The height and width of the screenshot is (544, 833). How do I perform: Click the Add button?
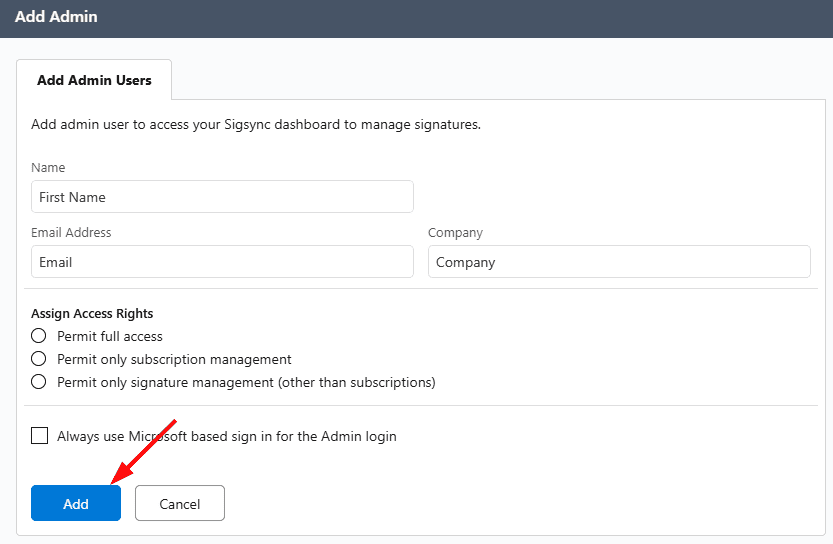pyautogui.click(x=76, y=504)
